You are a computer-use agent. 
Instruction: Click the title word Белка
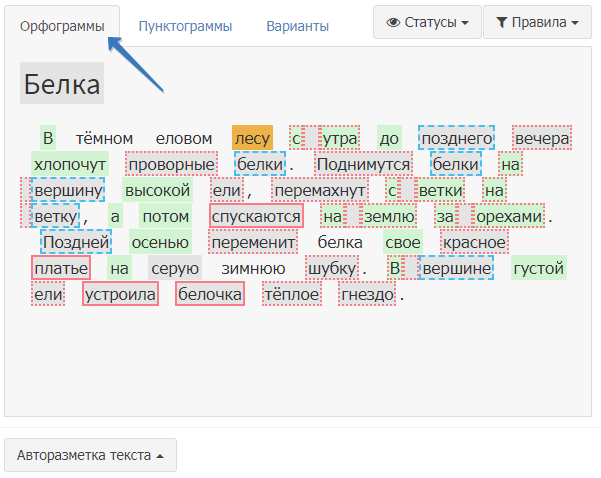click(x=62, y=83)
